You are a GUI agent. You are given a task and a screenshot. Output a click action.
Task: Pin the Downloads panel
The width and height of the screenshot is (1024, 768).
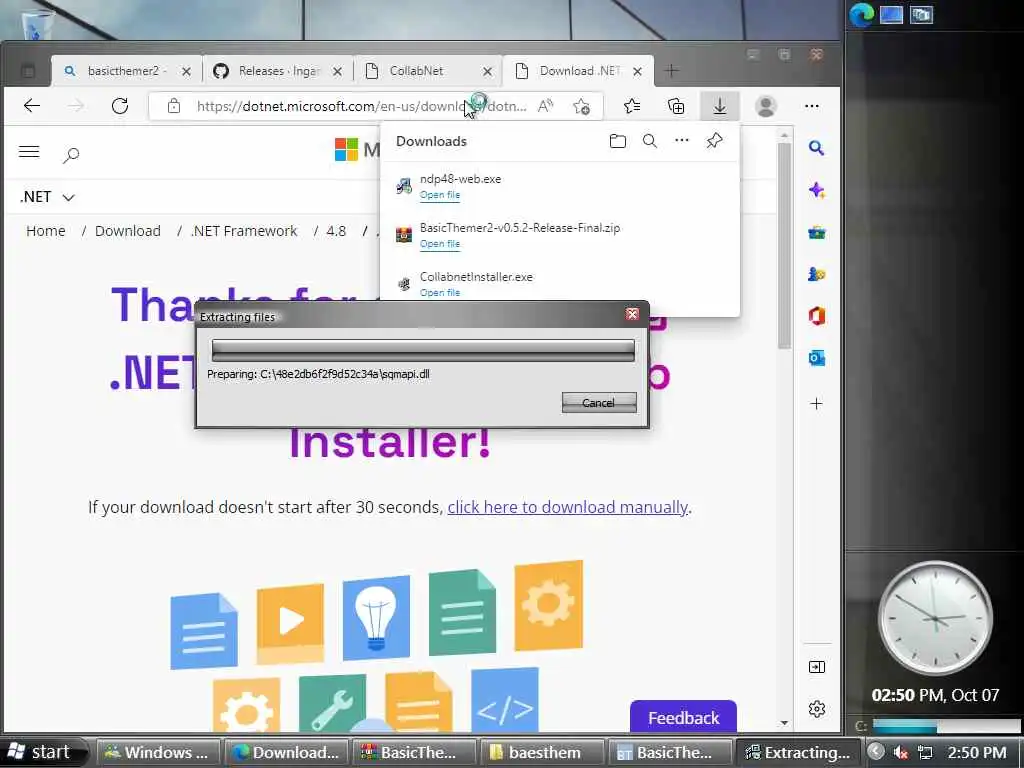[714, 140]
